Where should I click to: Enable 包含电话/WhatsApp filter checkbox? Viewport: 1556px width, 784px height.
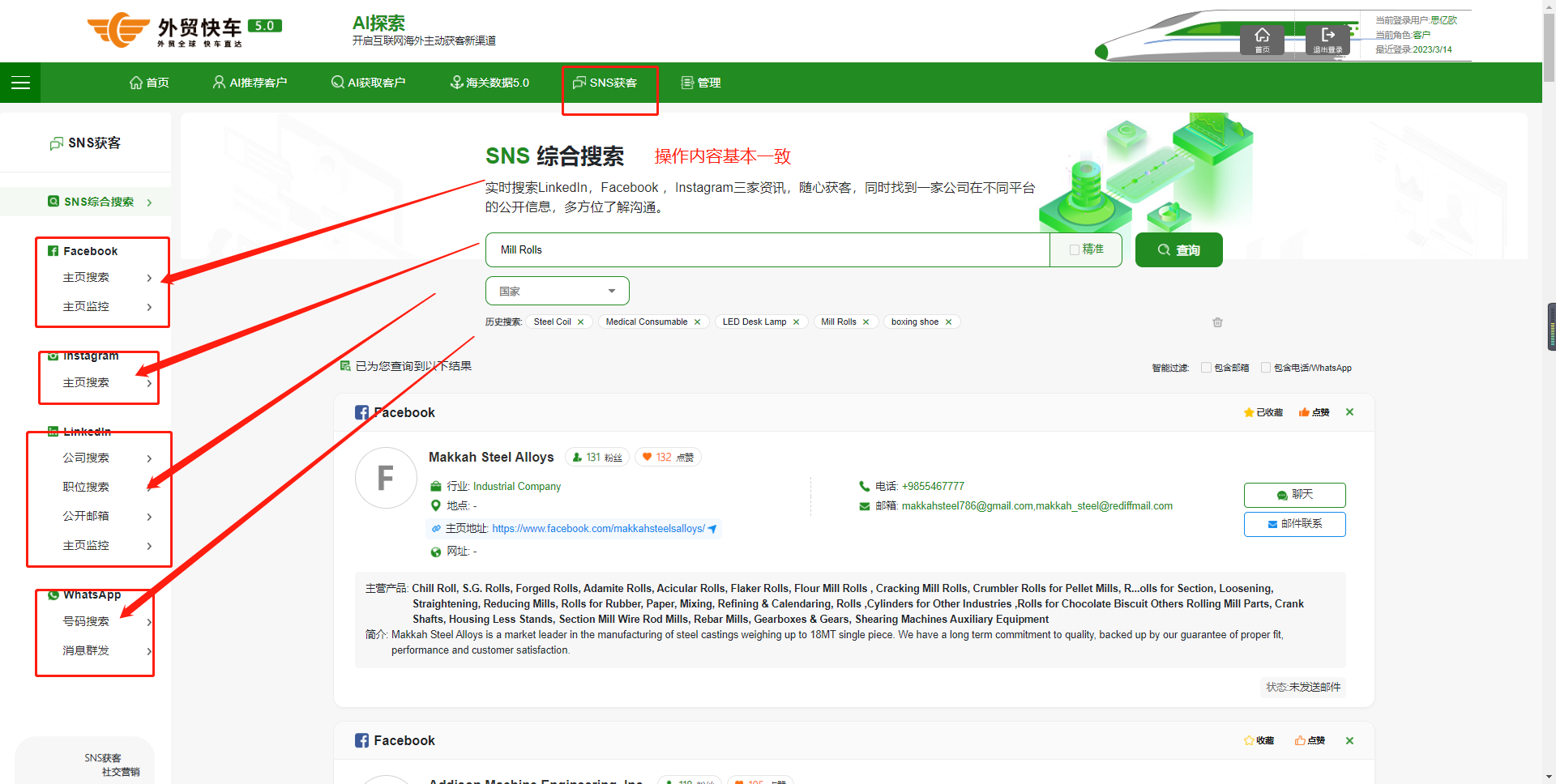click(1266, 368)
